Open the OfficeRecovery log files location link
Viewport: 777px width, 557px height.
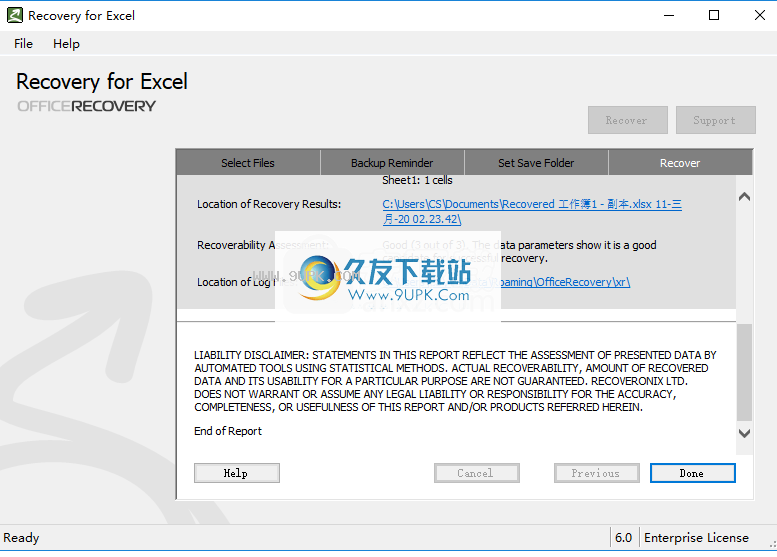click(x=565, y=282)
